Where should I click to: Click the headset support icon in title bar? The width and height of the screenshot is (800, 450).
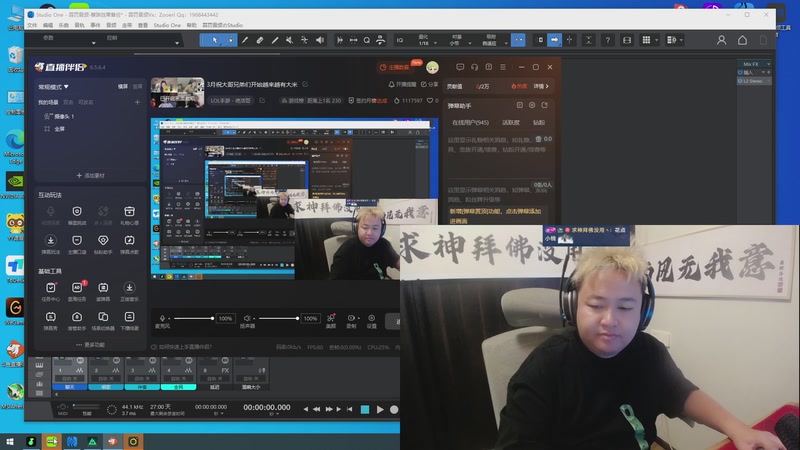pos(474,67)
